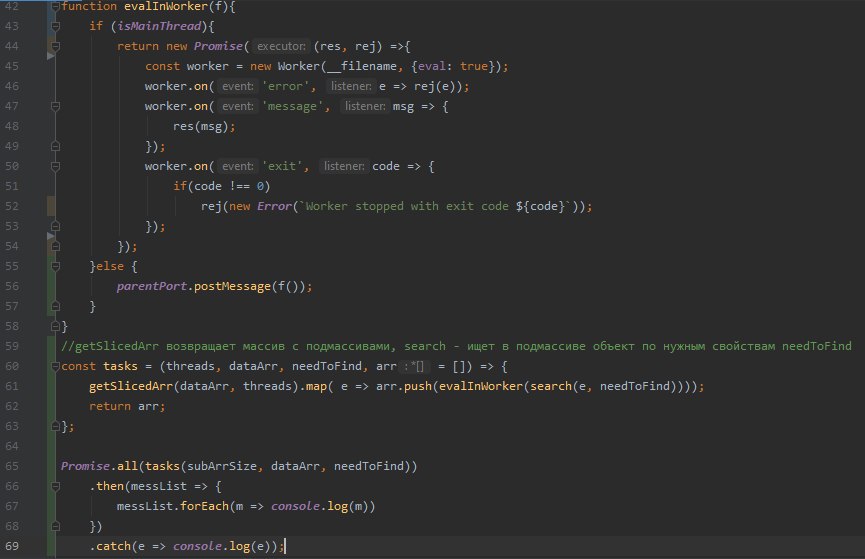865x559 pixels.
Task: Click the fold end marker at line 54
Action: [x=55, y=246]
